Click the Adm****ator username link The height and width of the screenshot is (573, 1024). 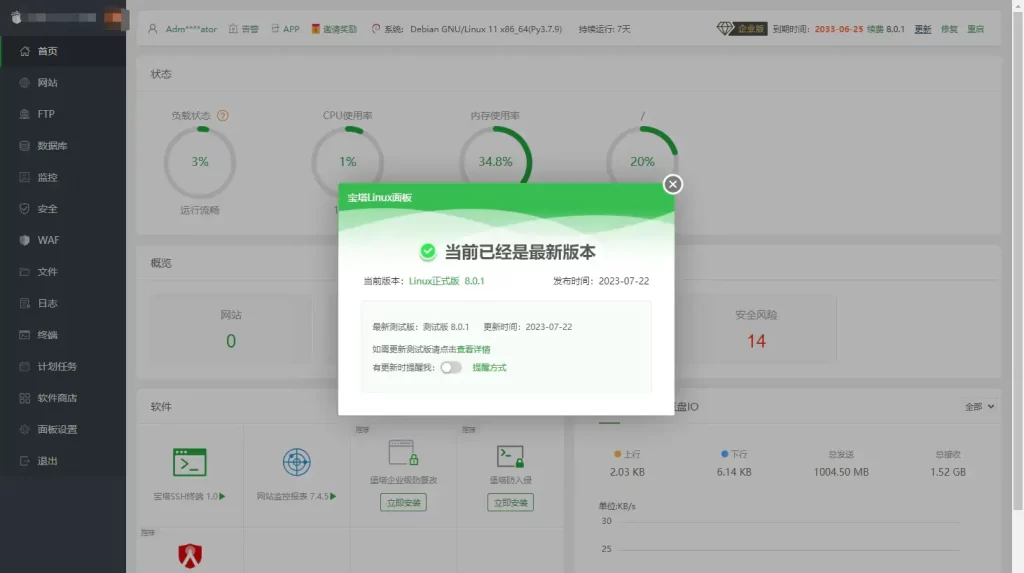(191, 29)
